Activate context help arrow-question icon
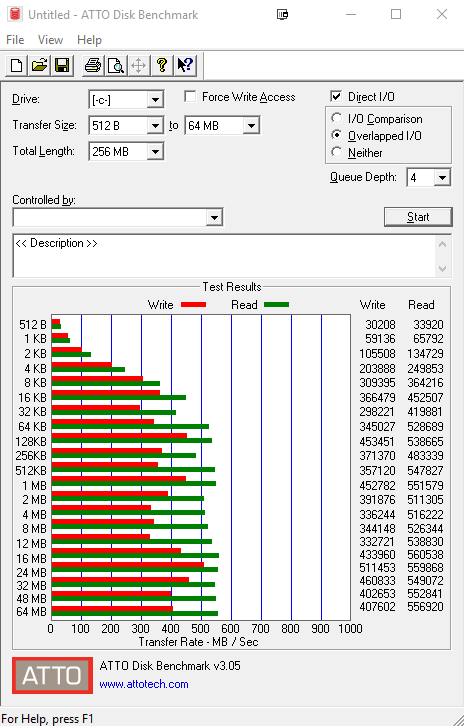 click(186, 65)
